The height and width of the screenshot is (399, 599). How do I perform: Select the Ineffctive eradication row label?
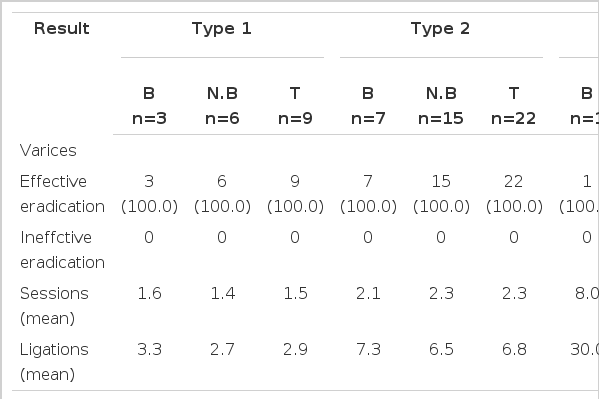coord(62,250)
